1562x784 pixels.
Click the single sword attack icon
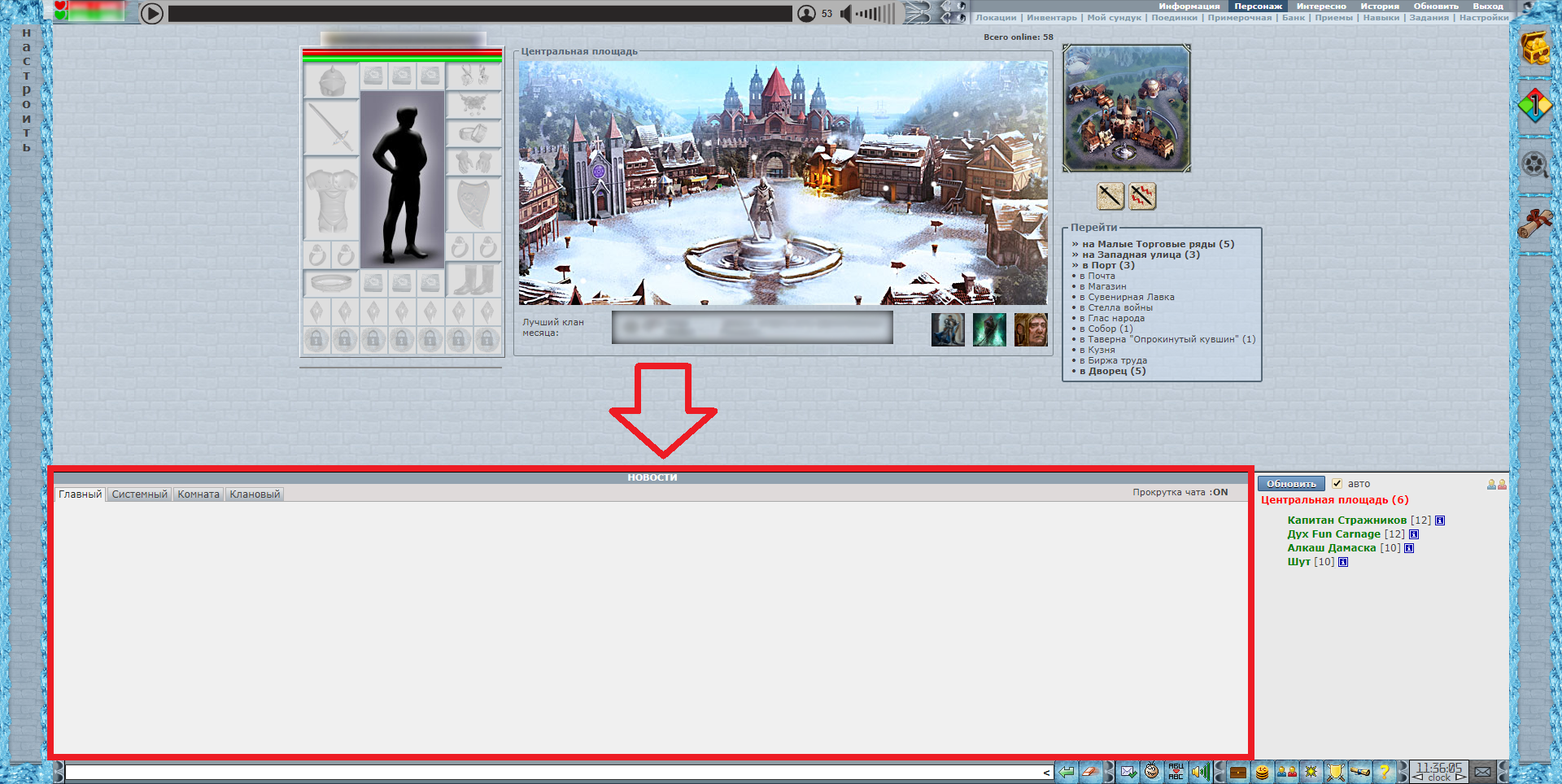coord(1110,196)
